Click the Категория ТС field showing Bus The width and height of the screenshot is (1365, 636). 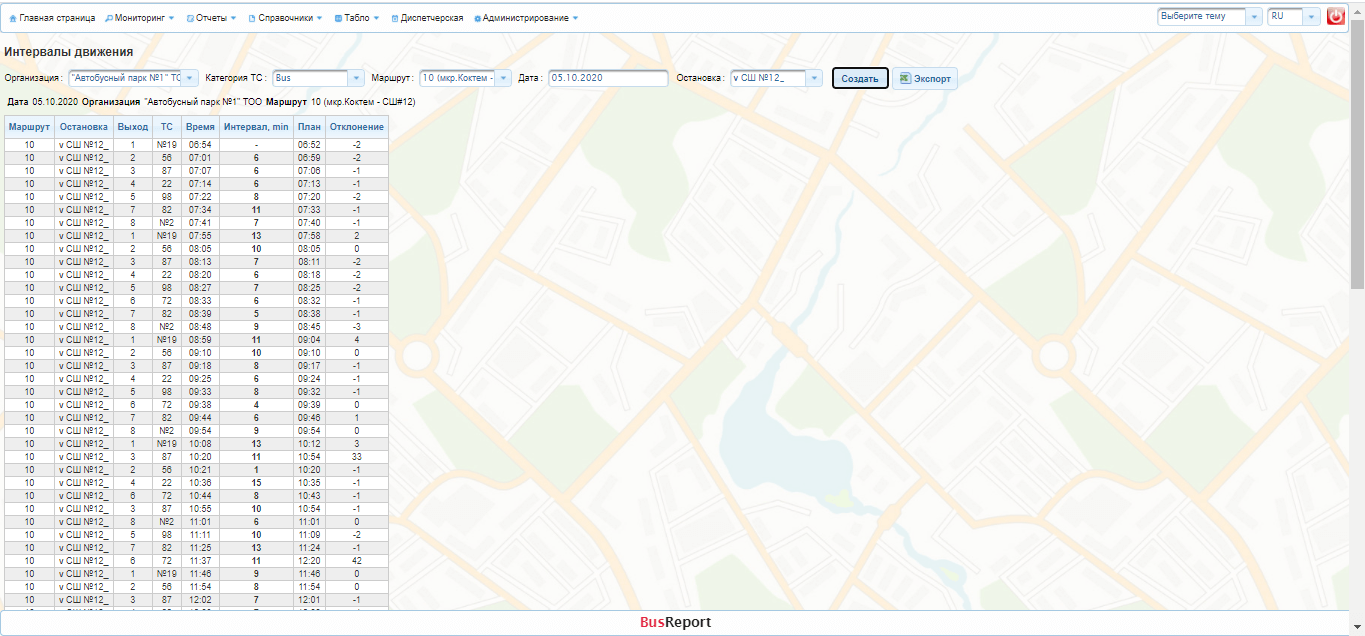coord(310,78)
